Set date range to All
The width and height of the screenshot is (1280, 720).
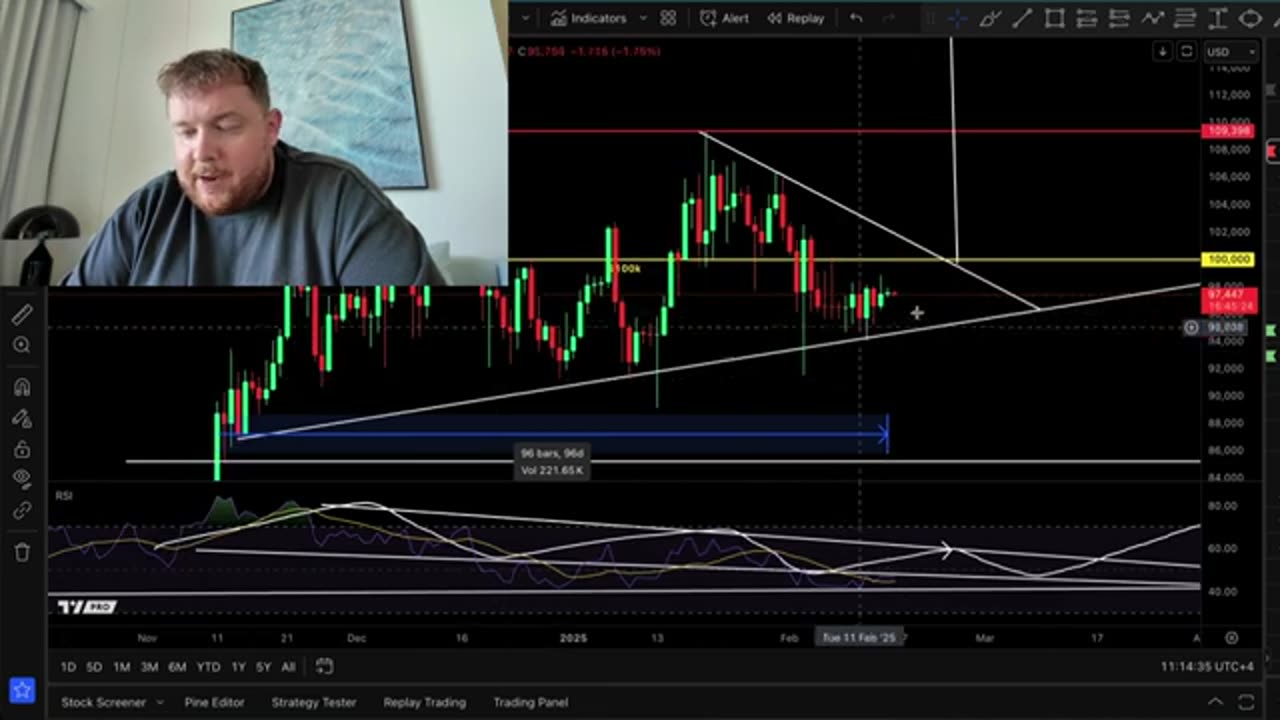tap(288, 667)
